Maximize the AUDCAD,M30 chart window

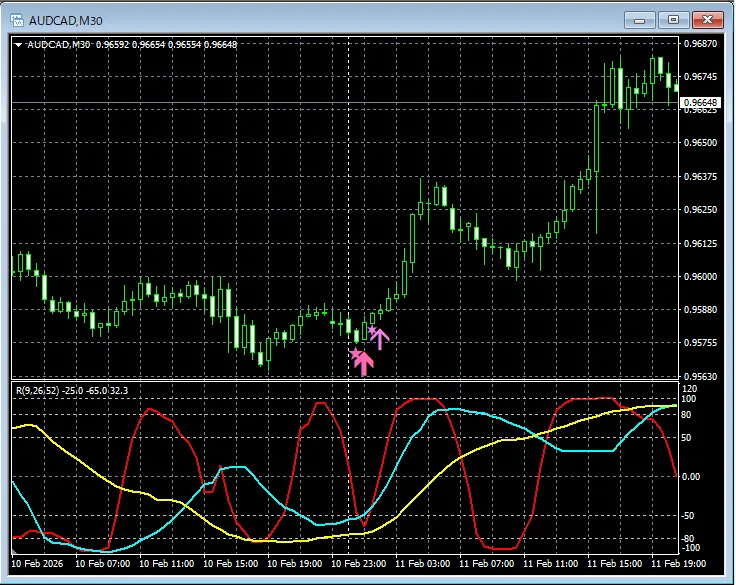click(x=673, y=19)
